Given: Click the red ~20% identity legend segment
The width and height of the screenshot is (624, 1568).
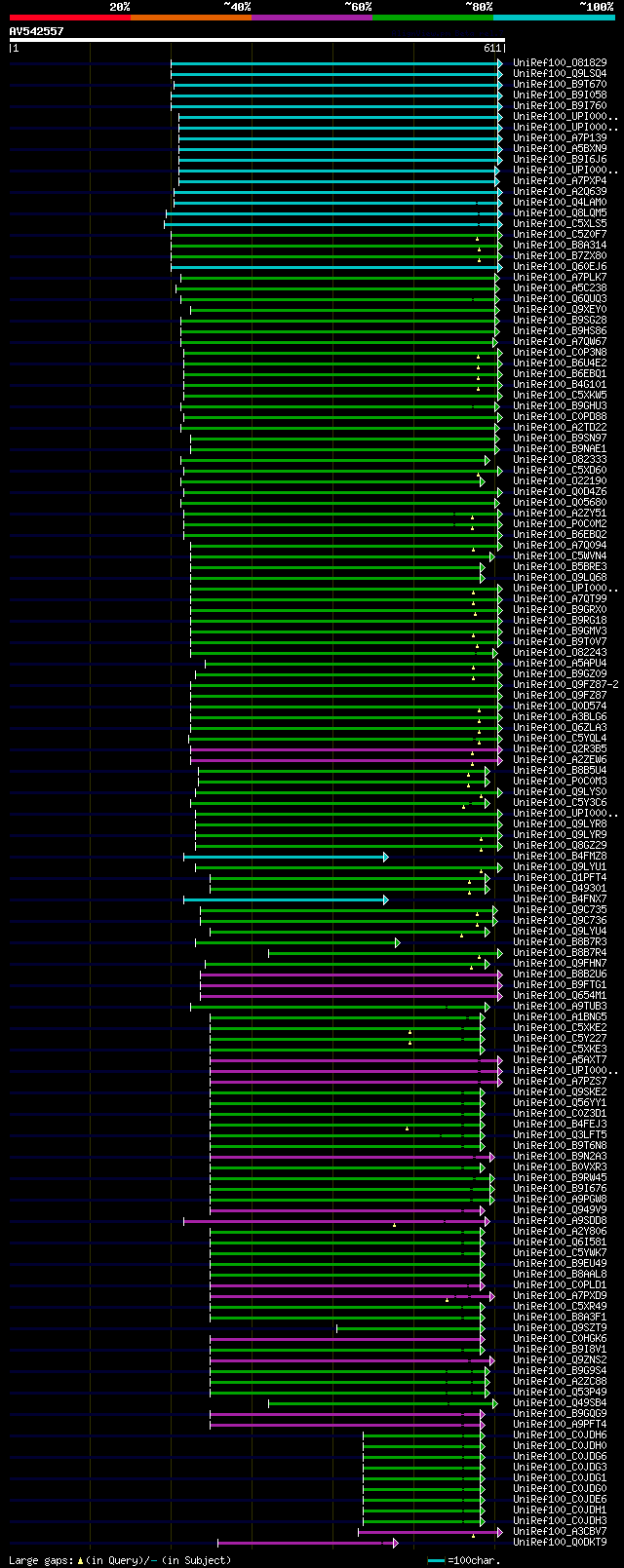Looking at the screenshot, I should 69,18.
